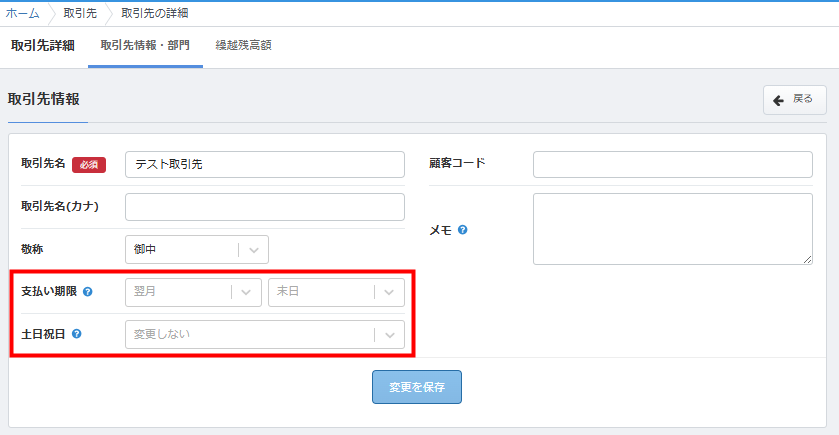Go to ホーム breadcrumb link
The height and width of the screenshot is (435, 839).
[23, 13]
